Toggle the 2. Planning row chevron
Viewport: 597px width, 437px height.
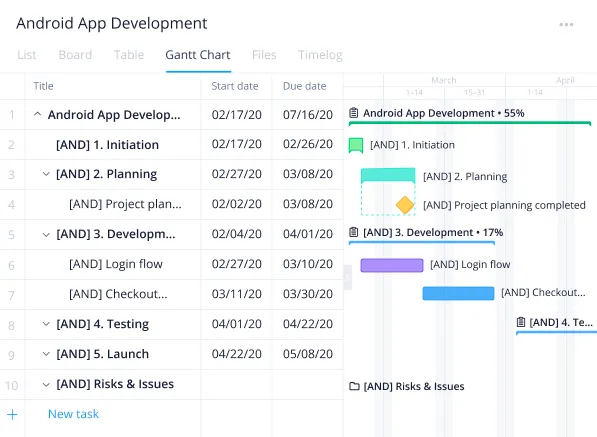[x=46, y=174]
